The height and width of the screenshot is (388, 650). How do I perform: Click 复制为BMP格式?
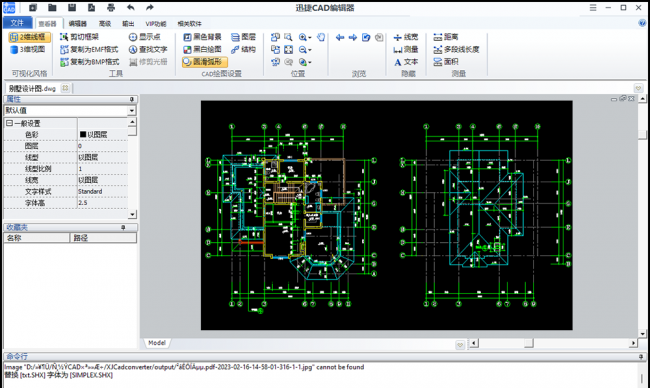[90, 62]
